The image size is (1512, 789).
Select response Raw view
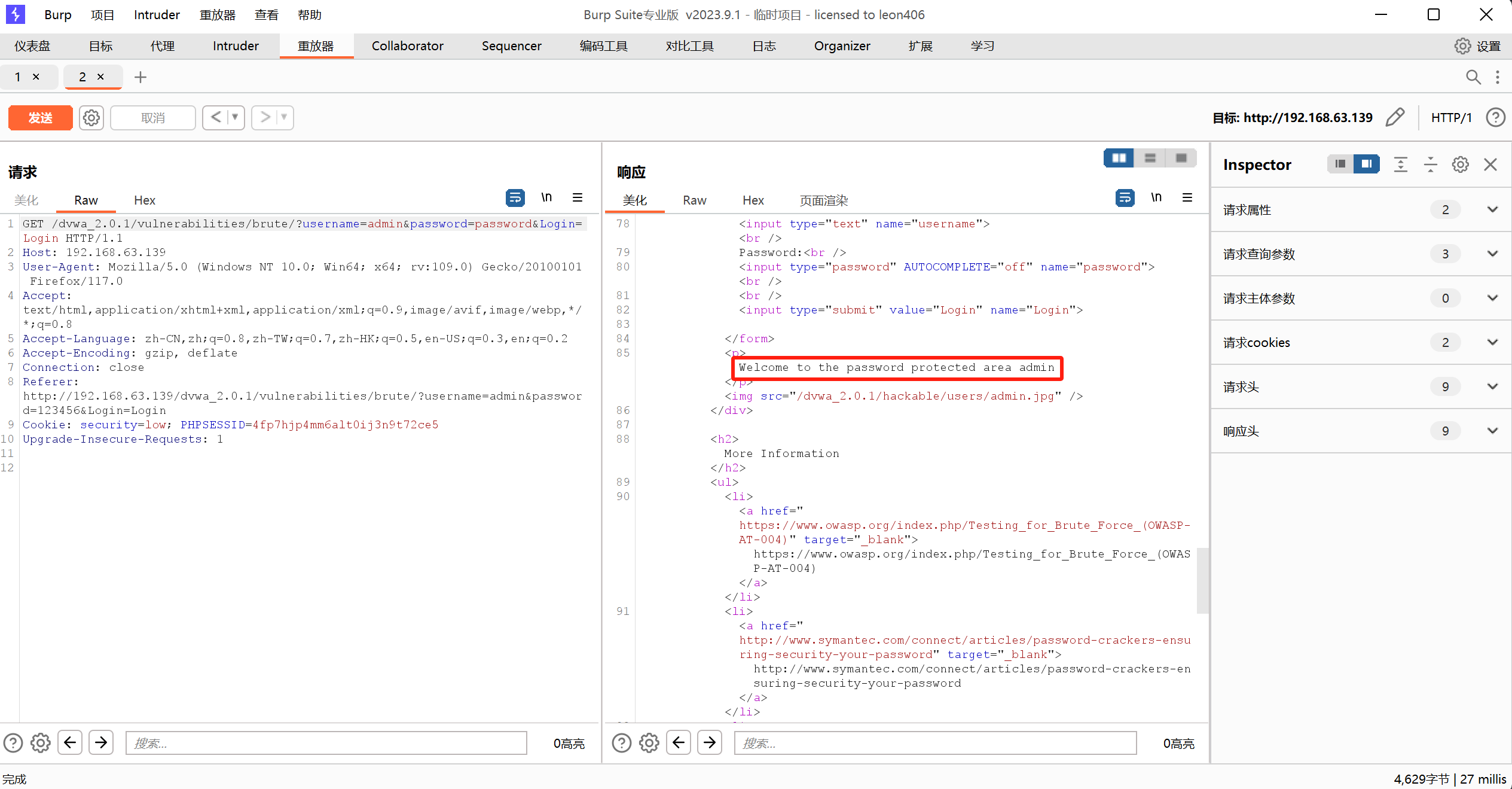pyautogui.click(x=694, y=200)
